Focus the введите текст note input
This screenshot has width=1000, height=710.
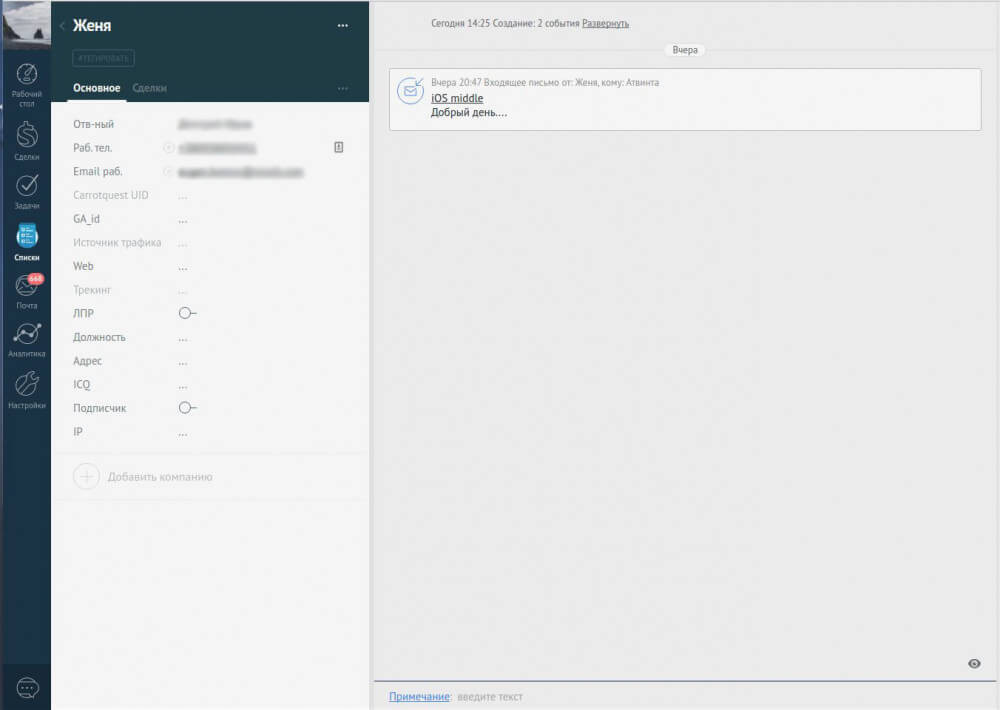tap(490, 697)
